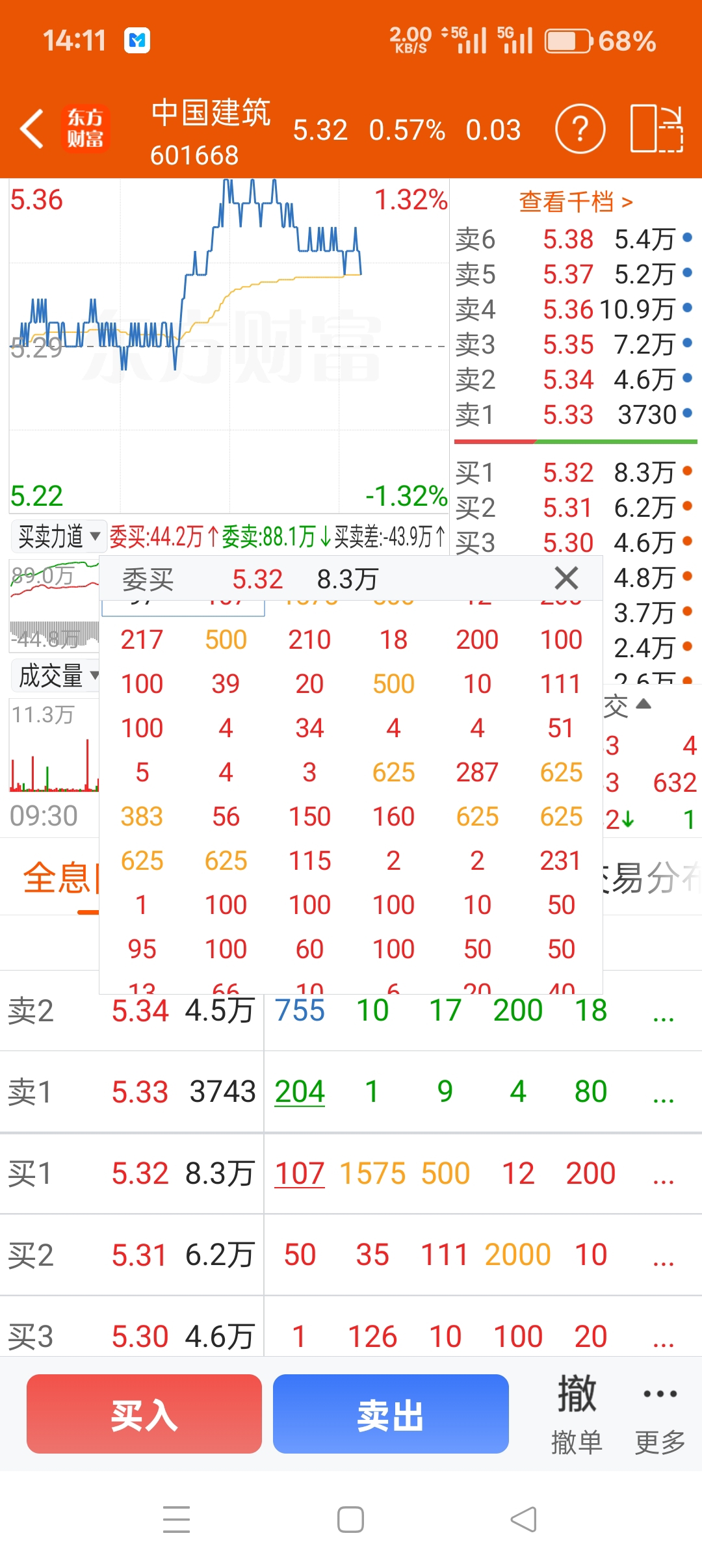Tap the 买入 buy button

[x=144, y=1414]
